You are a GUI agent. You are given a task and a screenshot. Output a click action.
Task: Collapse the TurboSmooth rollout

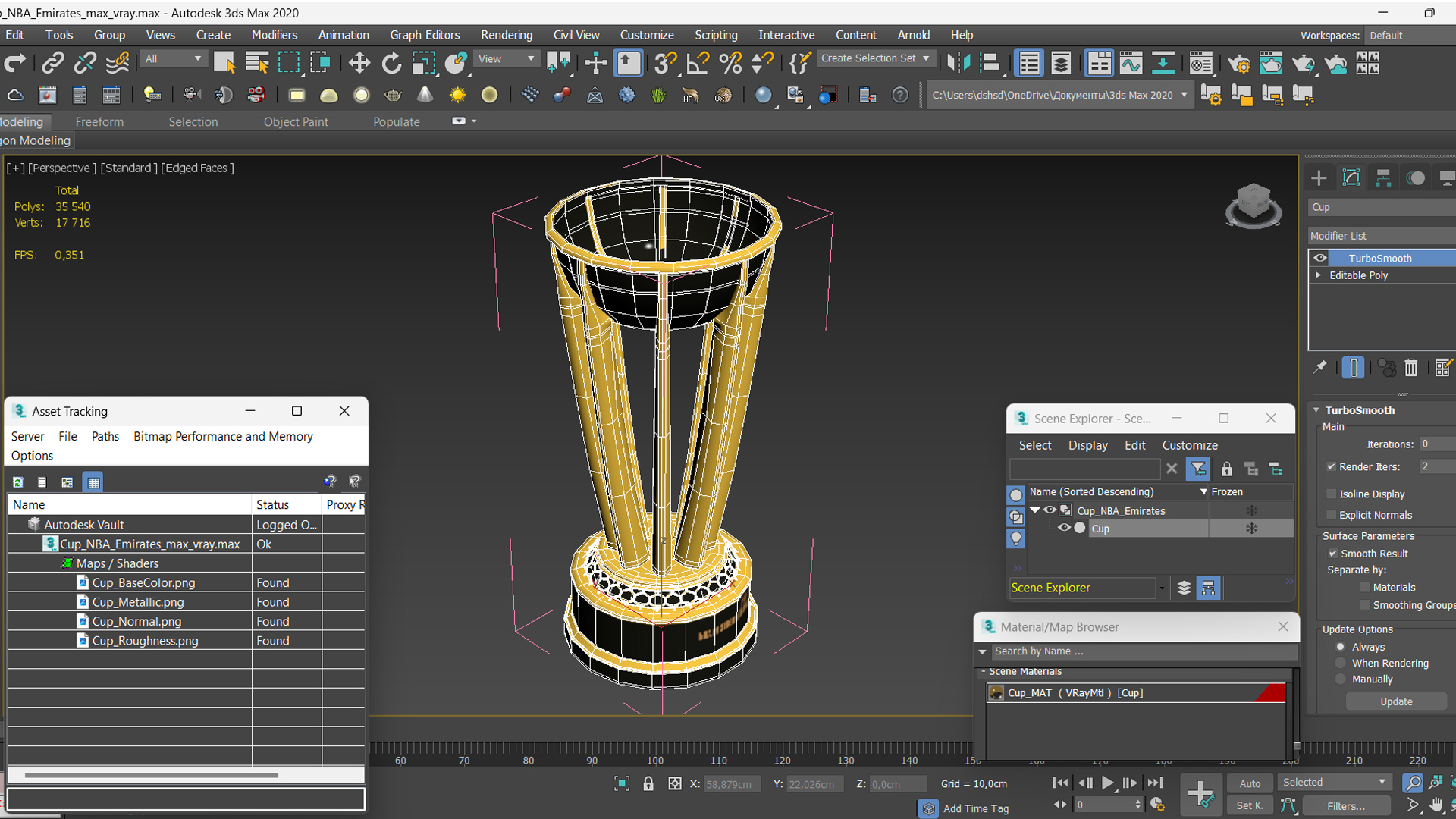(x=1316, y=410)
